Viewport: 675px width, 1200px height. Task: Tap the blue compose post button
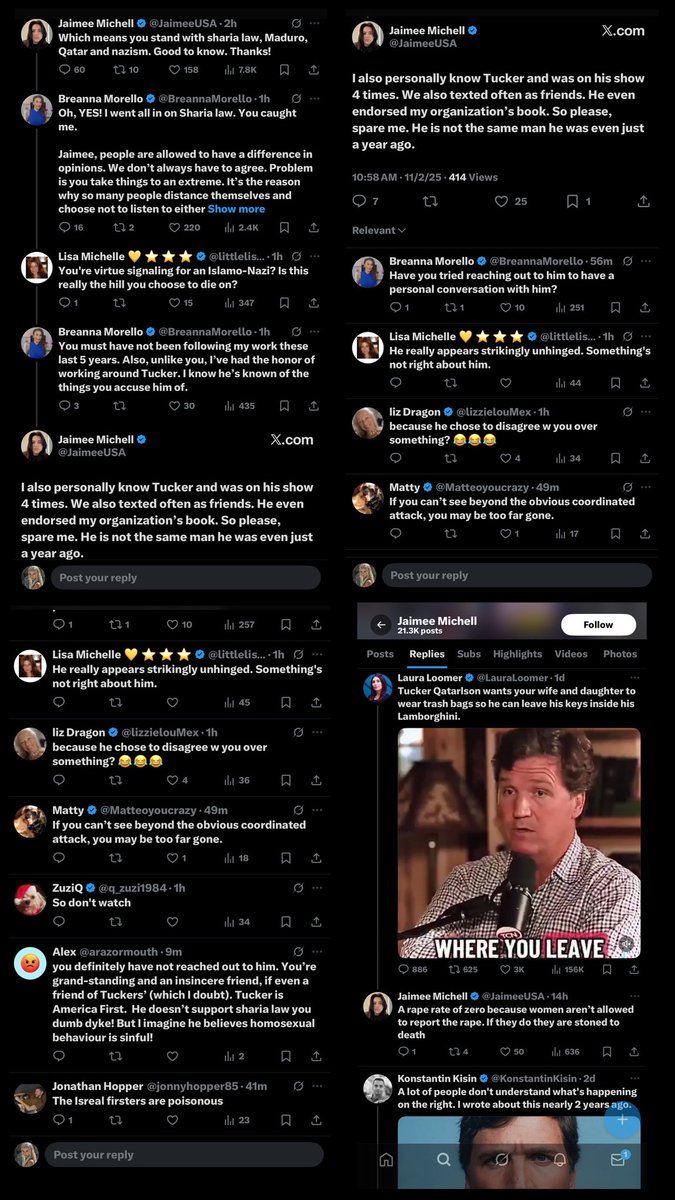[622, 1121]
